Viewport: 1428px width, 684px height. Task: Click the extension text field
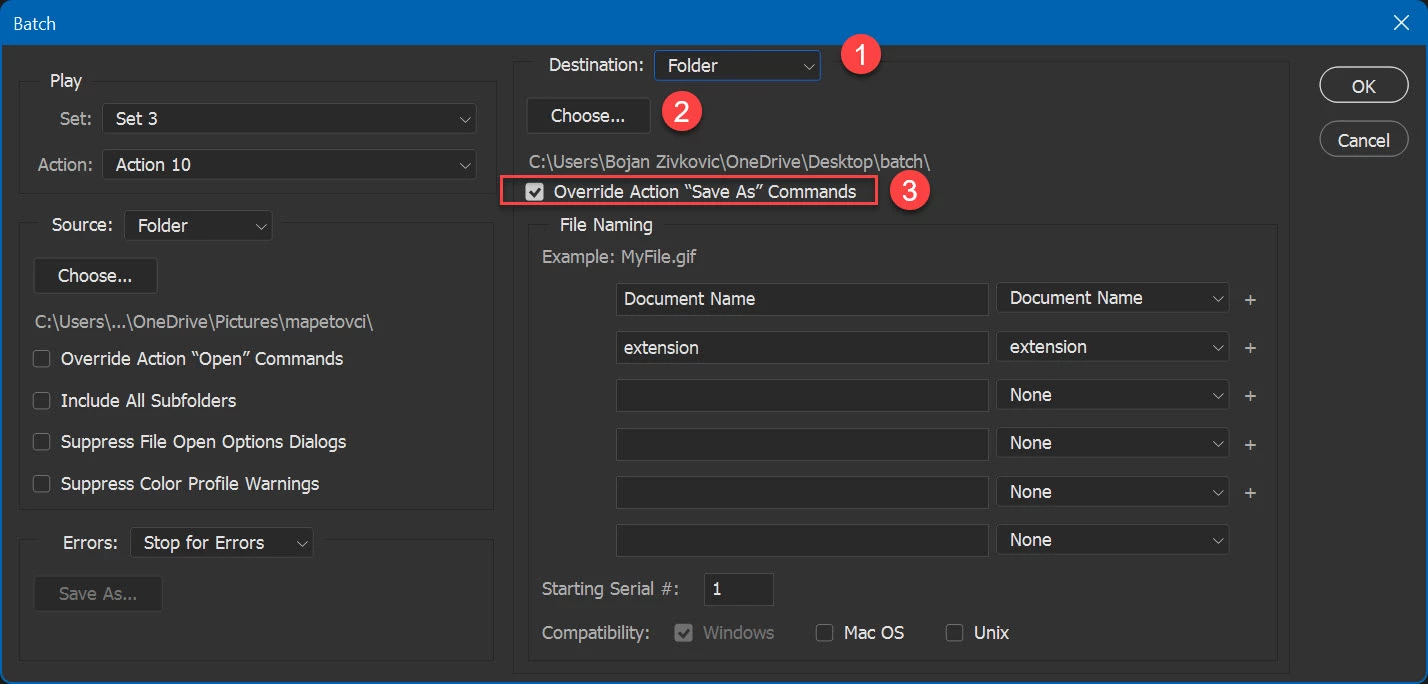tap(802, 347)
